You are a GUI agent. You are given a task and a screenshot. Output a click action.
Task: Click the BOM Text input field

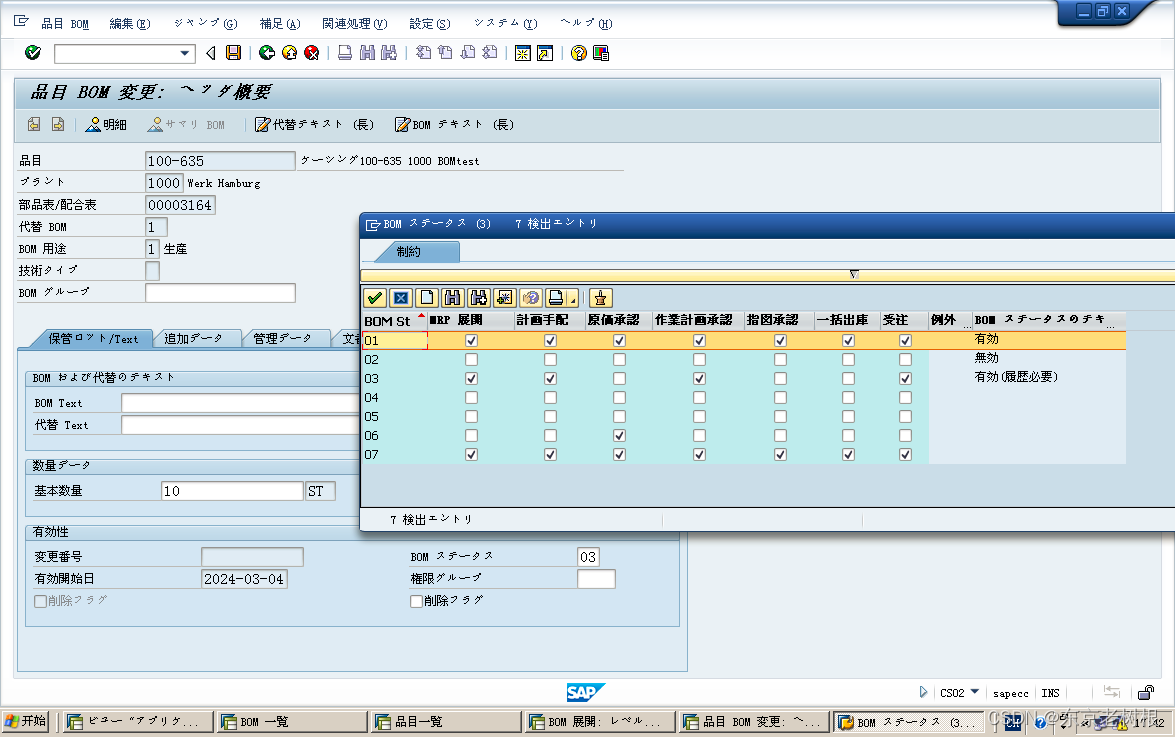coord(240,403)
